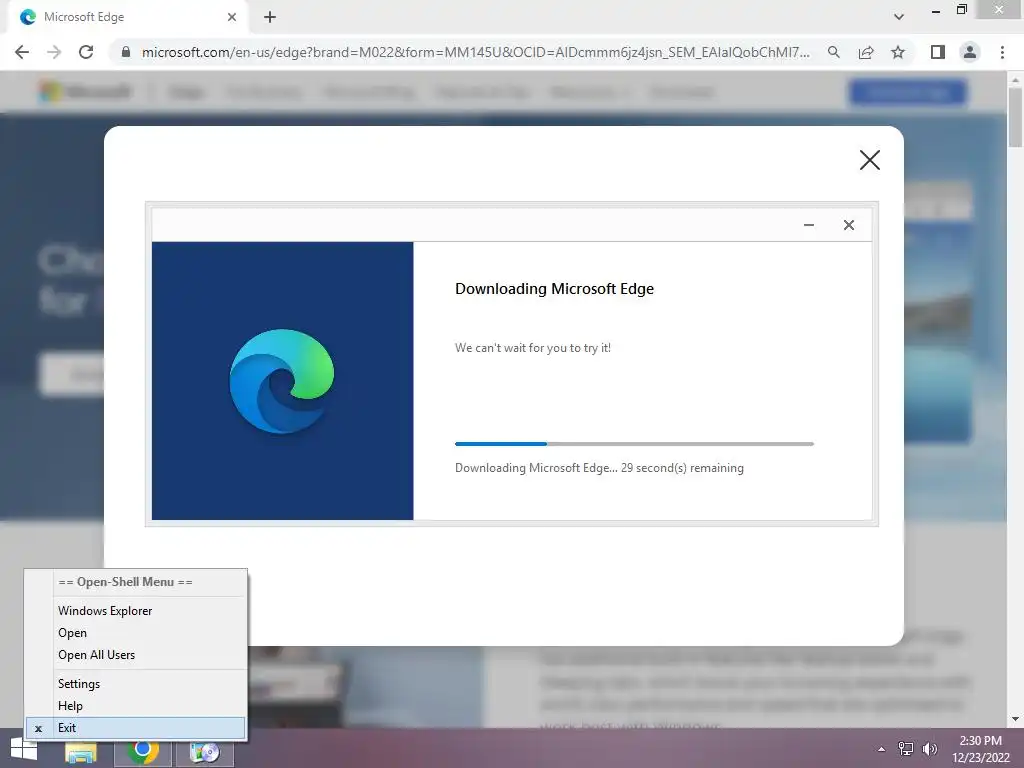Open the zoom magnifier icon in address bar
Image resolution: width=1024 pixels, height=768 pixels.
coord(833,52)
